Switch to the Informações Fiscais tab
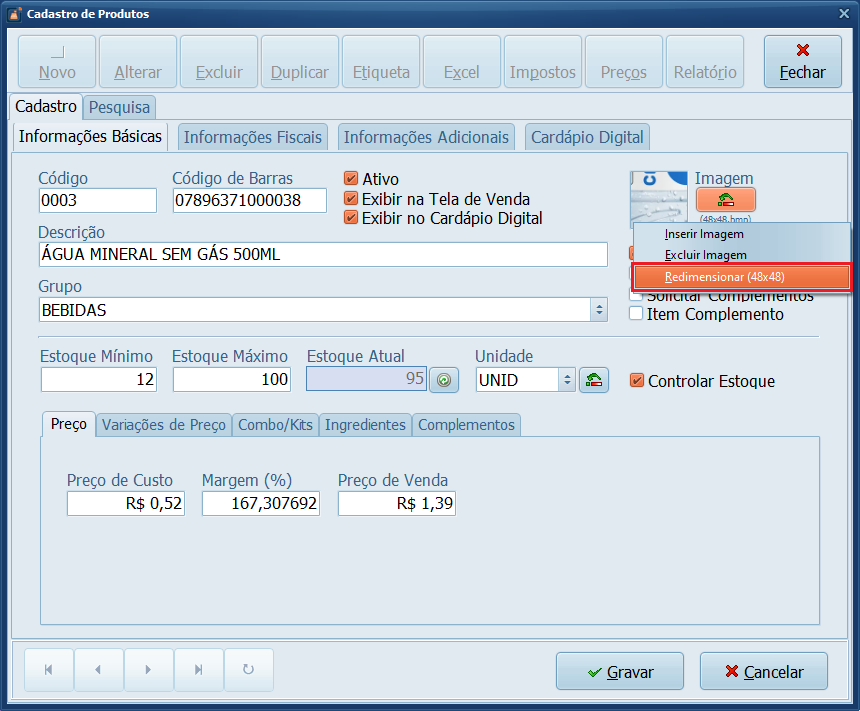 (x=253, y=137)
